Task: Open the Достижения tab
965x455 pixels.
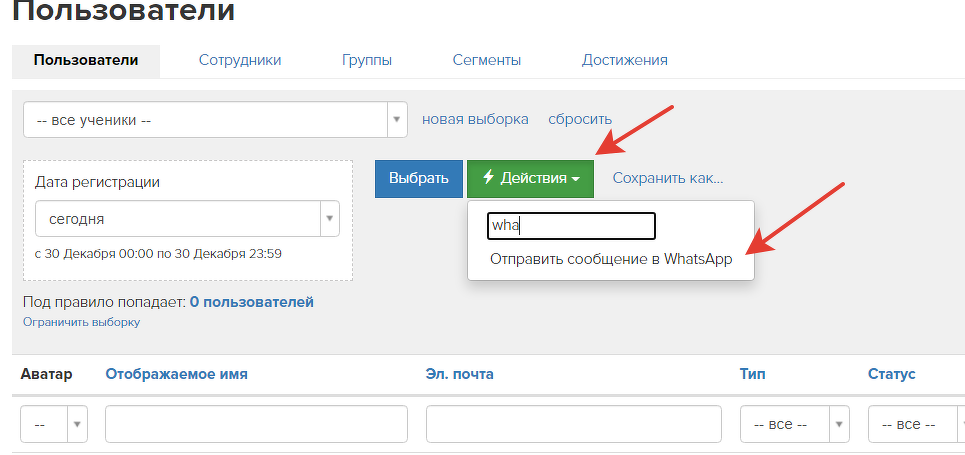Action: point(624,60)
